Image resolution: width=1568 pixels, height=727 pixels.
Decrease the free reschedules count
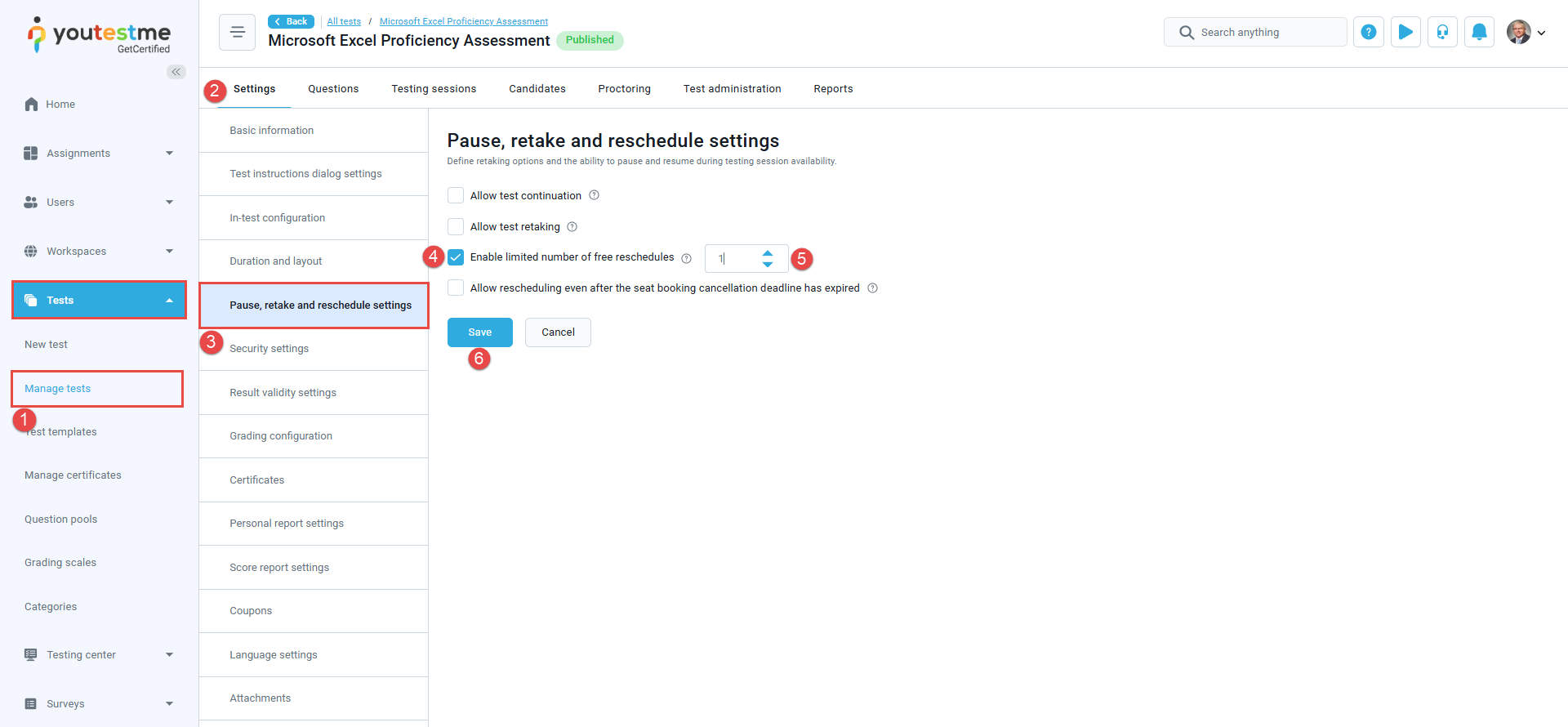pyautogui.click(x=768, y=265)
